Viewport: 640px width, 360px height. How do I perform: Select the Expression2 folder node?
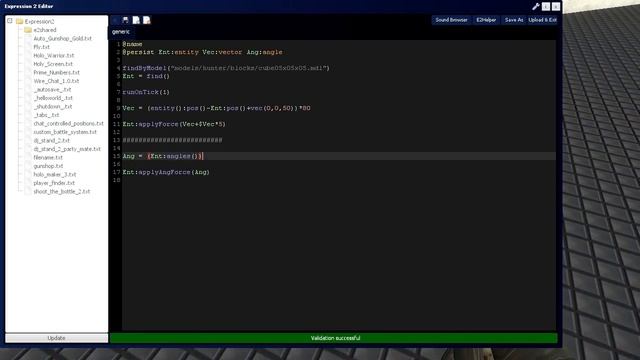pos(39,21)
